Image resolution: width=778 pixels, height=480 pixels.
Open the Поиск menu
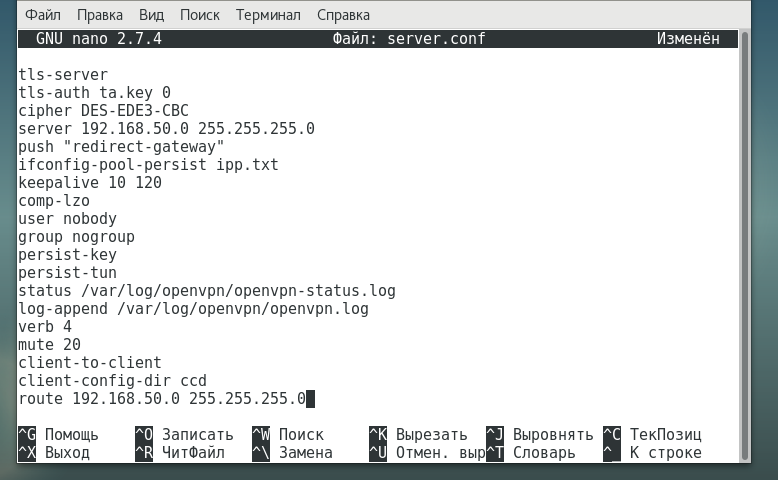[199, 15]
